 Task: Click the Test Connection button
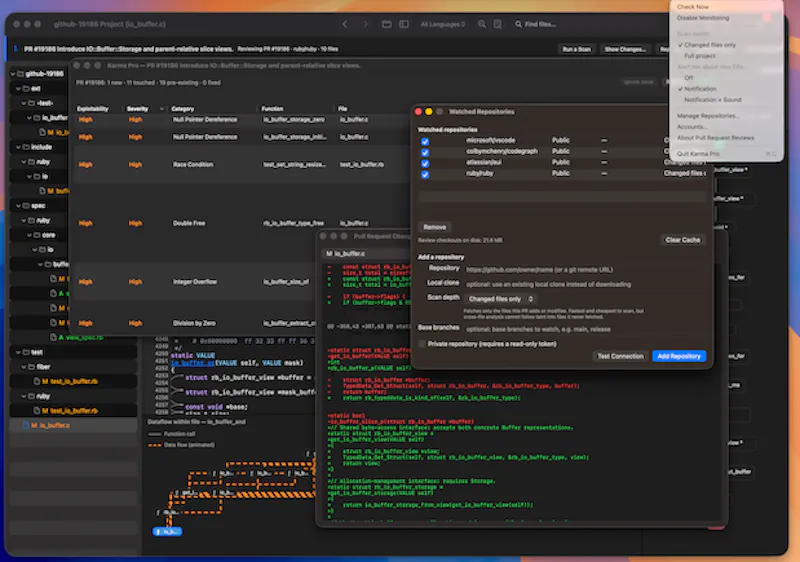point(620,356)
